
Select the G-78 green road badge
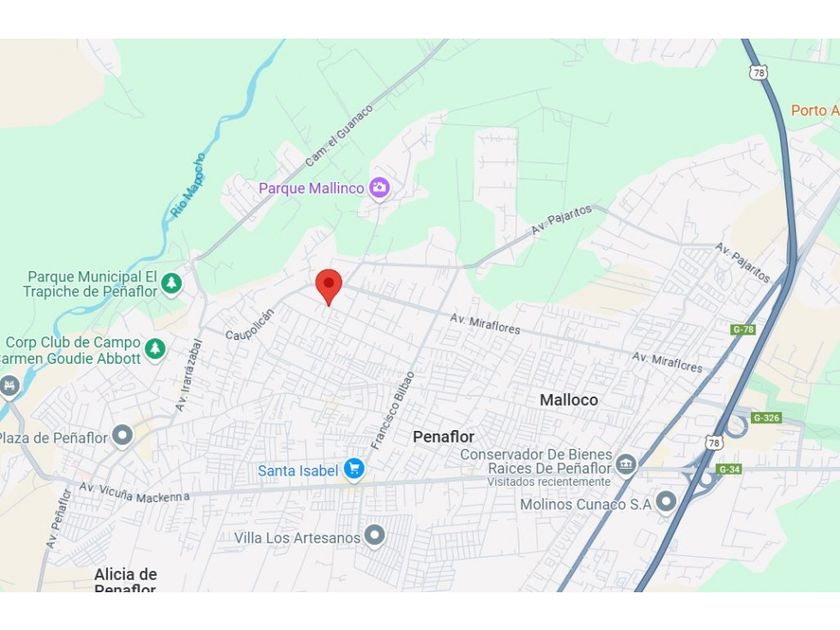pyautogui.click(x=743, y=329)
